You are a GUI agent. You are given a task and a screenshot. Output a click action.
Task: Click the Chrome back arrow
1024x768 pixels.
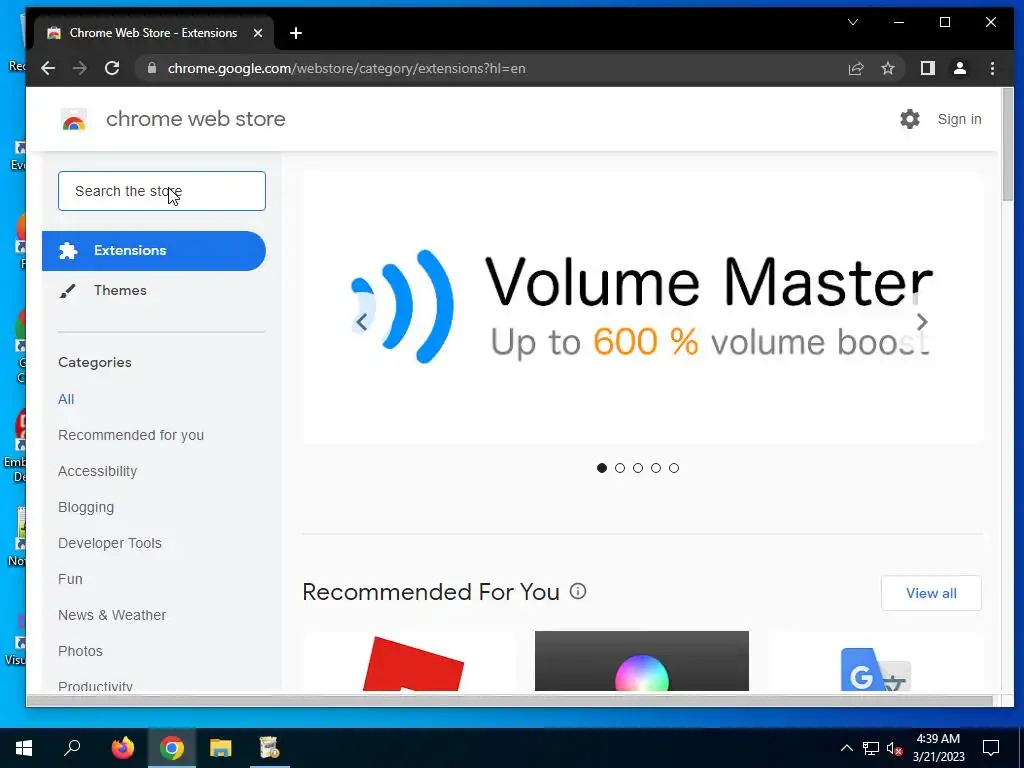(x=48, y=68)
